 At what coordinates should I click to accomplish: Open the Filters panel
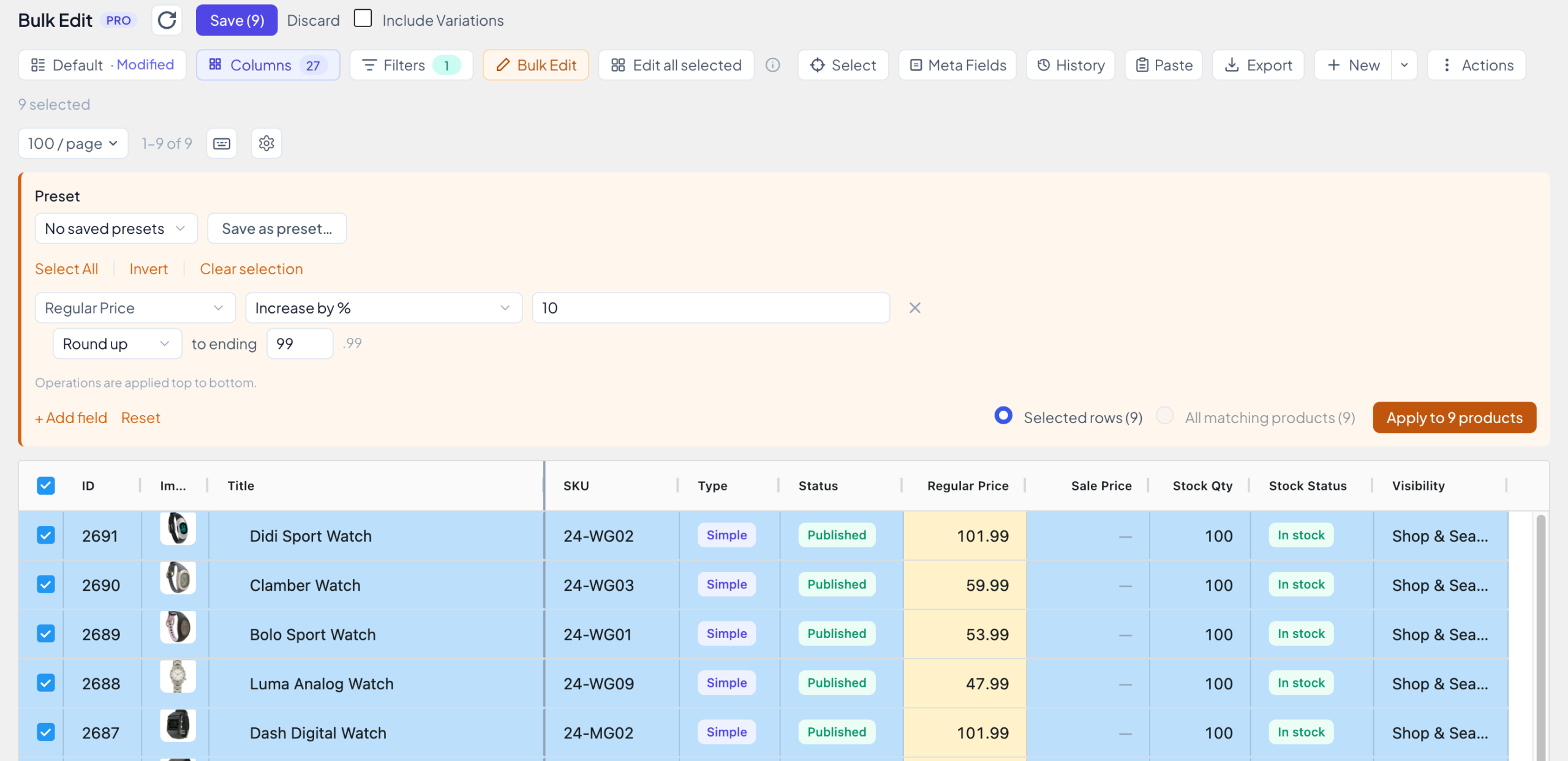(411, 65)
